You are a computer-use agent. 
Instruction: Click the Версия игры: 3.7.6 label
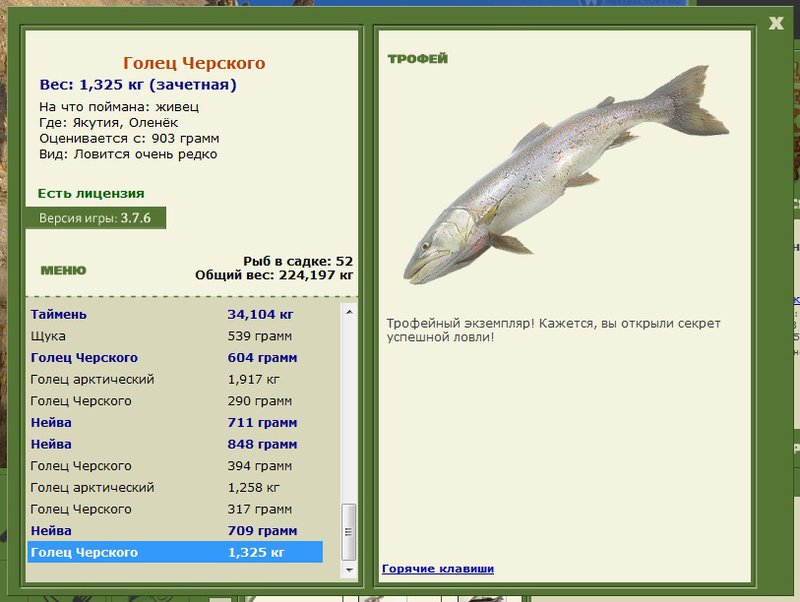[95, 218]
